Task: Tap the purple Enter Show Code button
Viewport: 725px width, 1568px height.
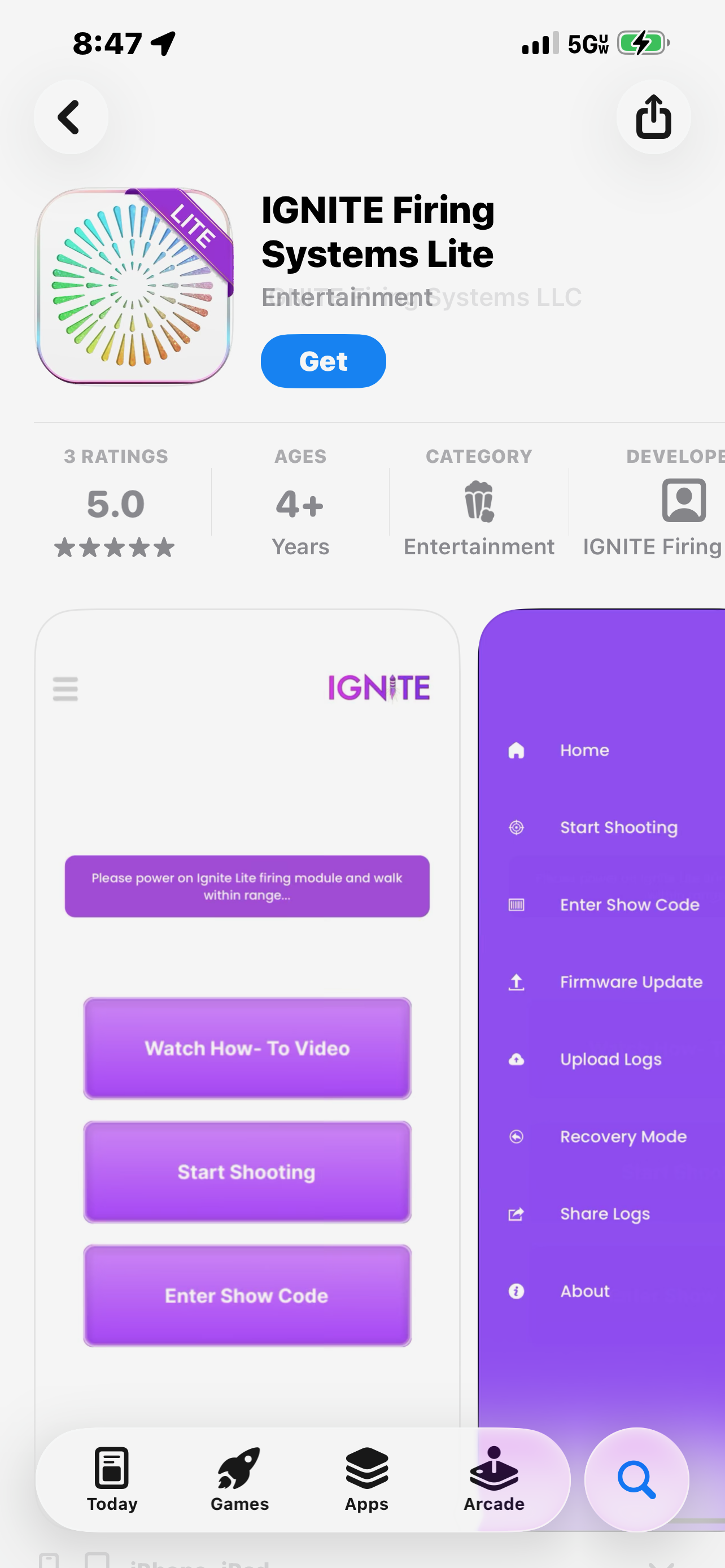Action: pyautogui.click(x=247, y=1295)
